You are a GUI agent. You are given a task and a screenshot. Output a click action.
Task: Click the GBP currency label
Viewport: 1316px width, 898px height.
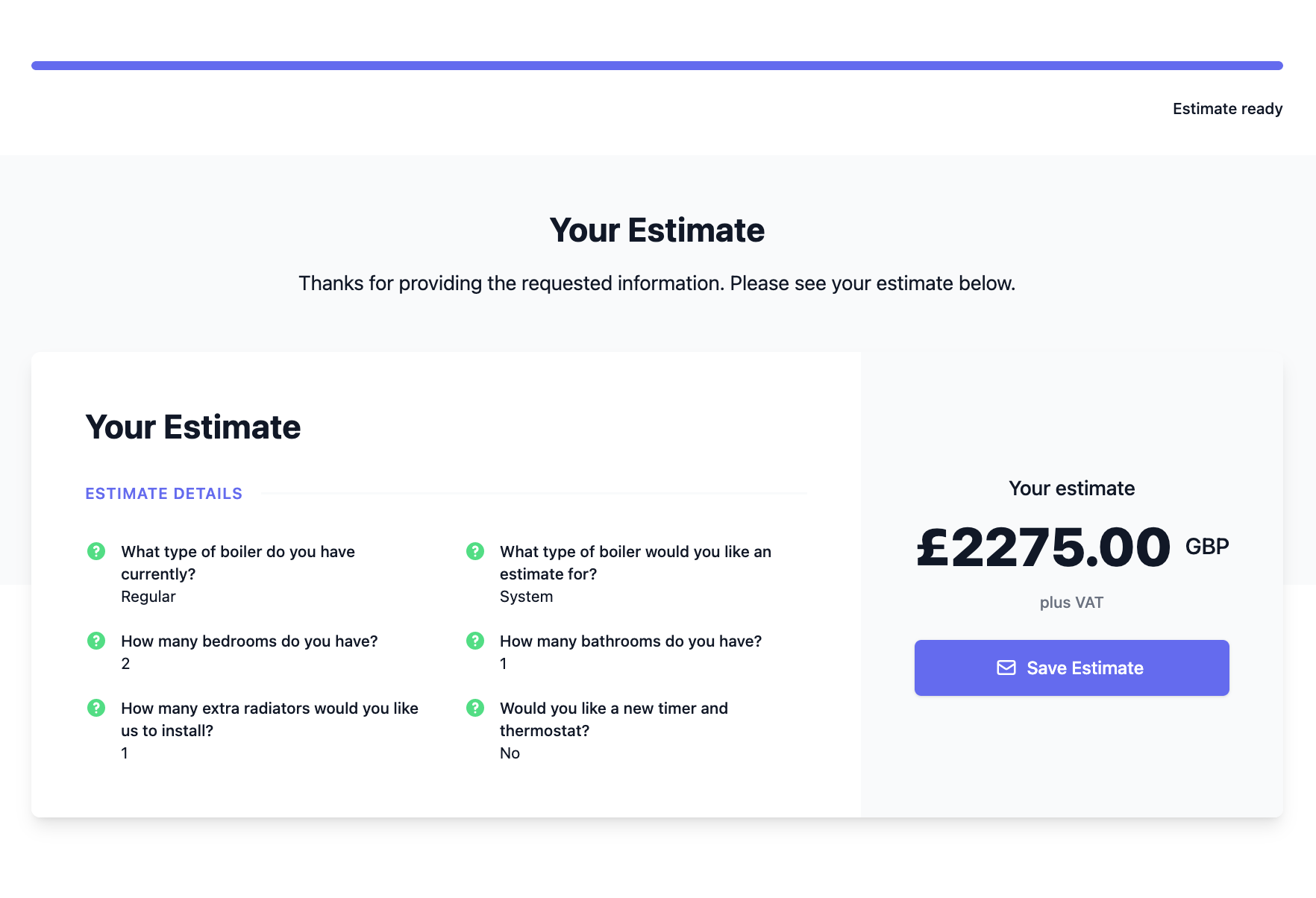pos(1207,547)
